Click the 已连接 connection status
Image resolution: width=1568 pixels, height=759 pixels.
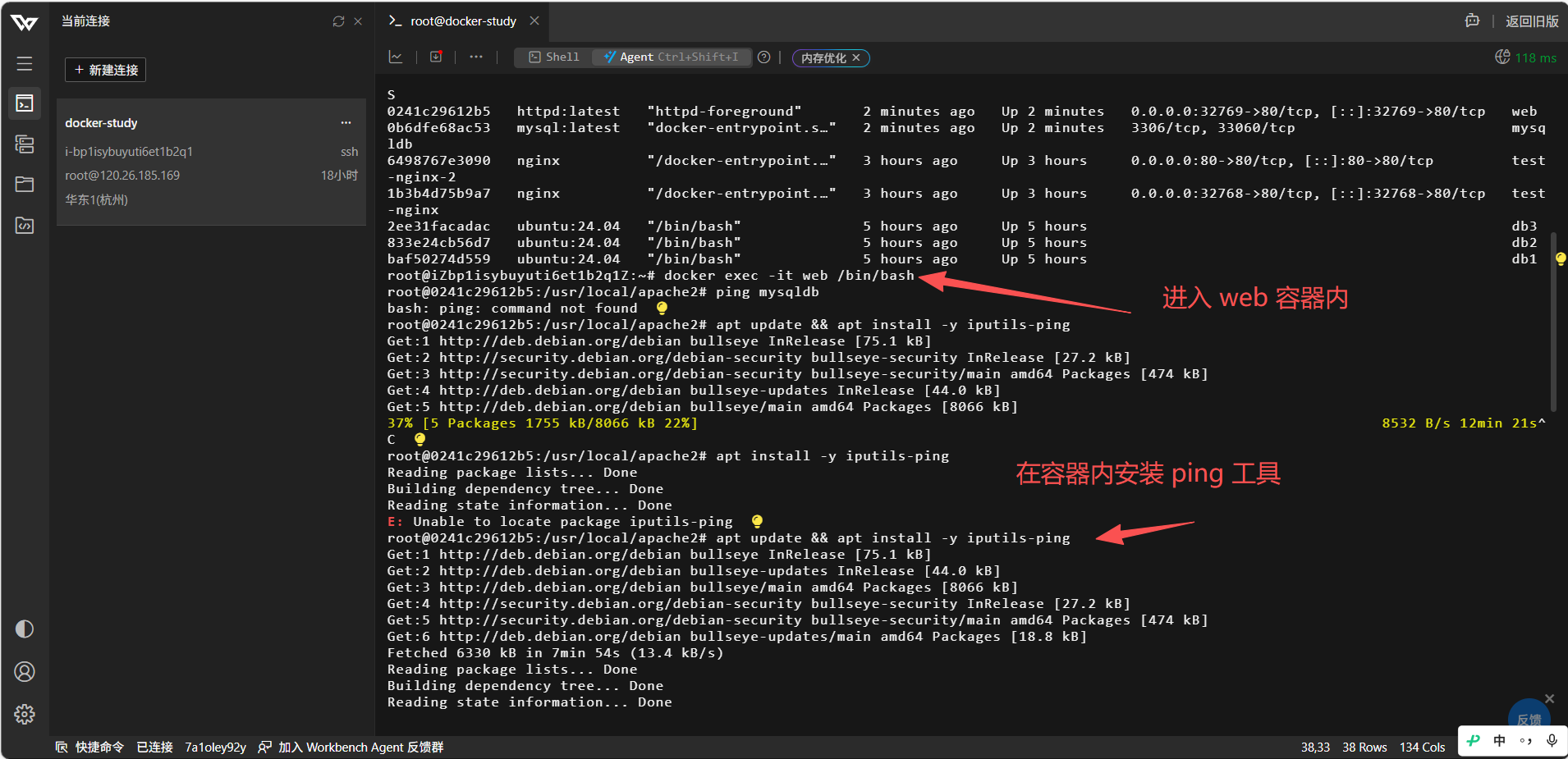(154, 747)
